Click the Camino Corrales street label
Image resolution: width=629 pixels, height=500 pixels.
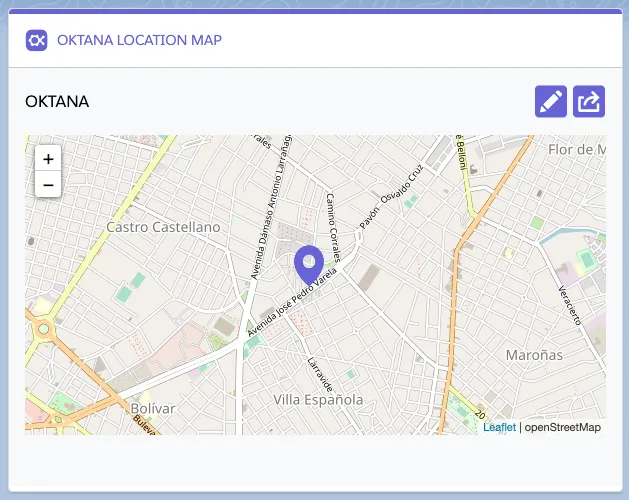pyautogui.click(x=333, y=227)
